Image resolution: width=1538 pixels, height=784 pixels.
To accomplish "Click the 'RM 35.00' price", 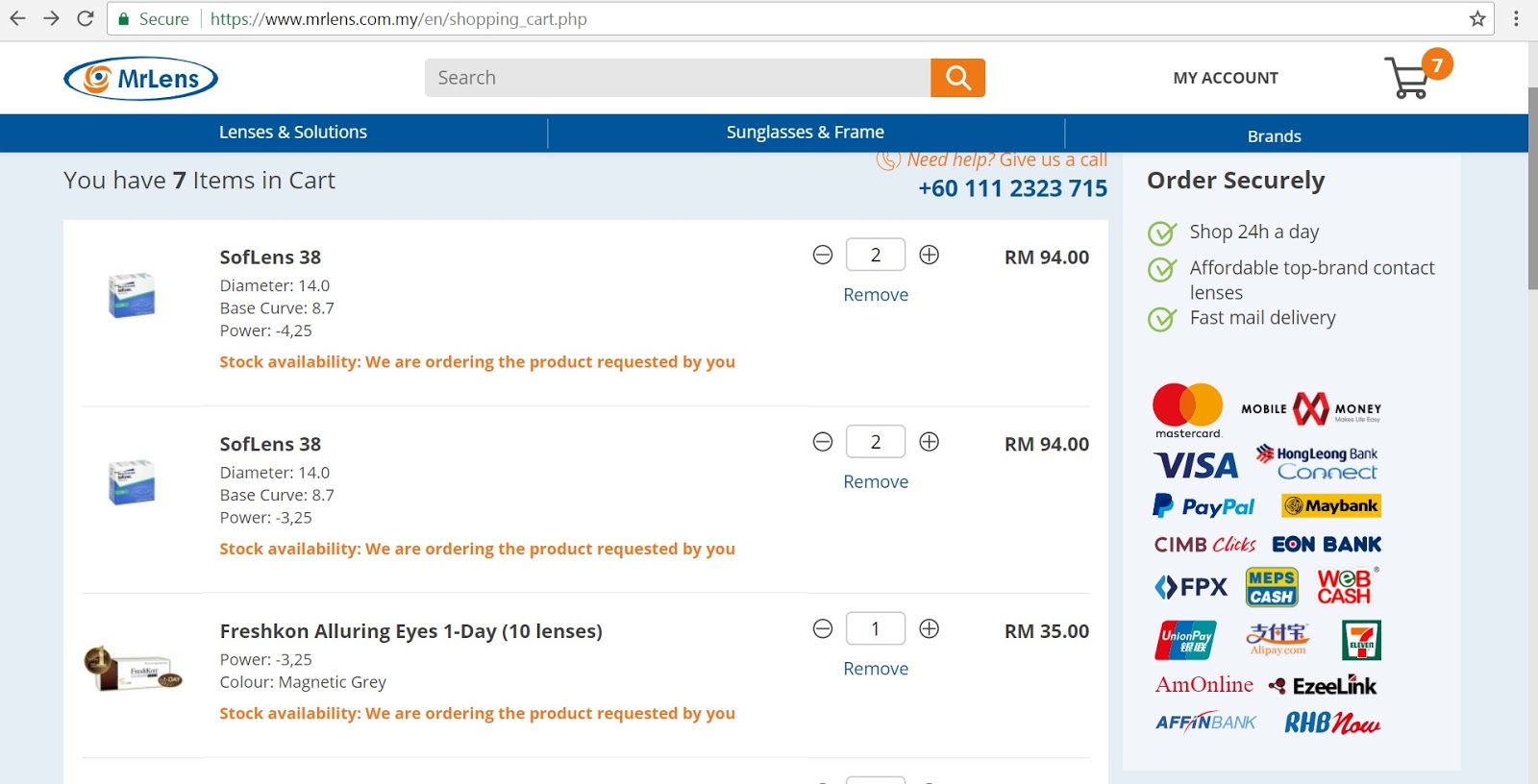I will [x=1047, y=631].
